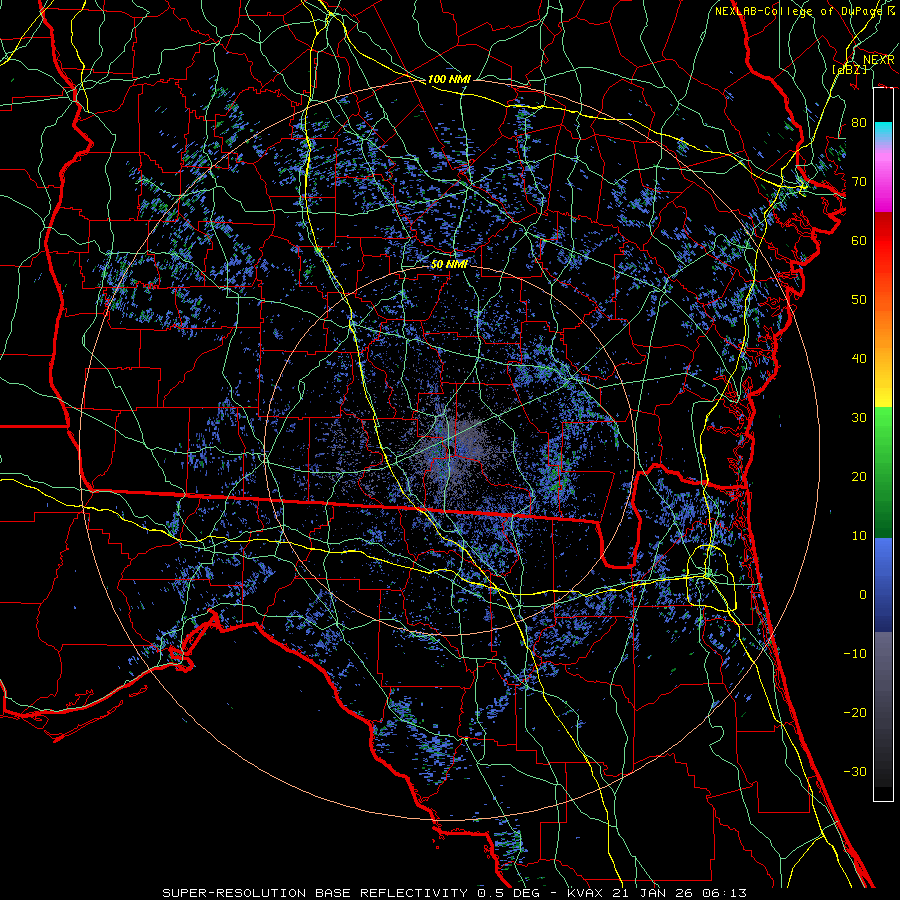The image size is (900, 900).
Task: Click the 0 value on the dBZ scale
Action: [863, 595]
